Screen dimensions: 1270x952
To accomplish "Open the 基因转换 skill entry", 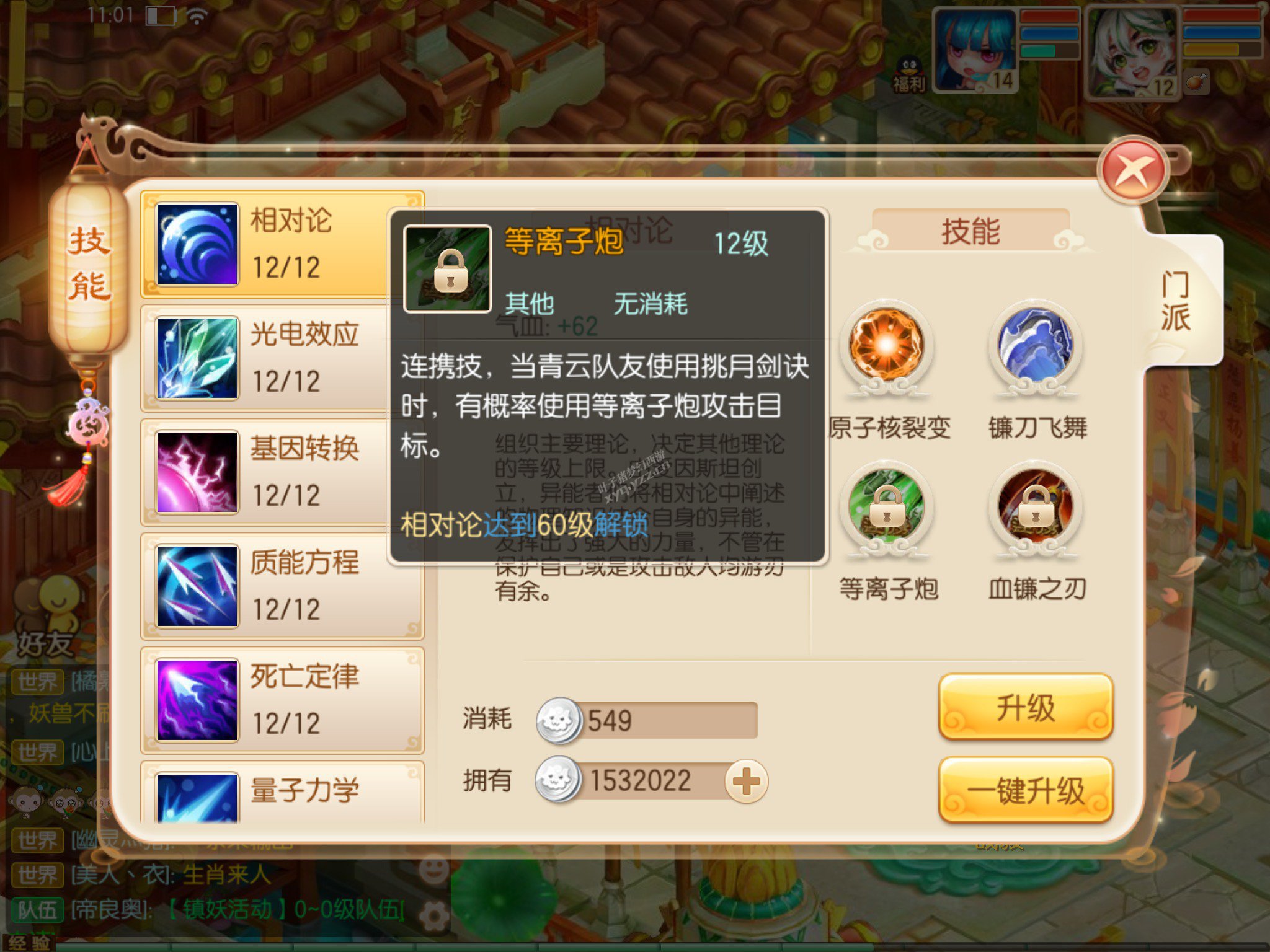I will tap(282, 472).
